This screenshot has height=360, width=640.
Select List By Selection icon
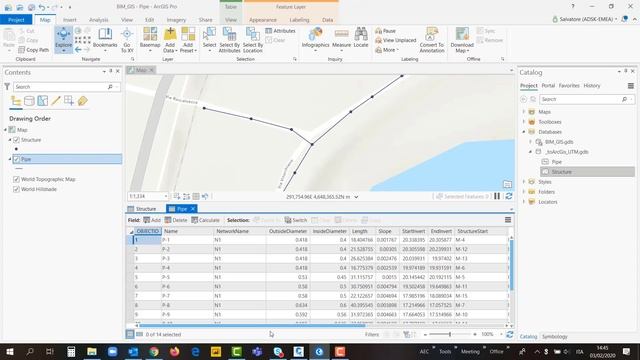(42, 101)
